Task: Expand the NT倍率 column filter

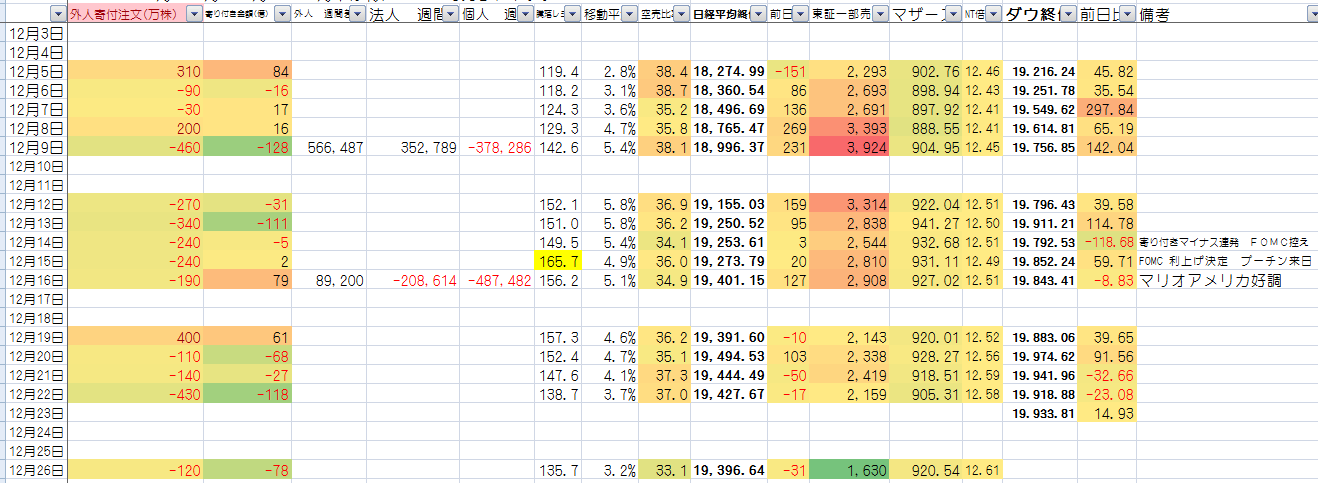Action: click(993, 15)
